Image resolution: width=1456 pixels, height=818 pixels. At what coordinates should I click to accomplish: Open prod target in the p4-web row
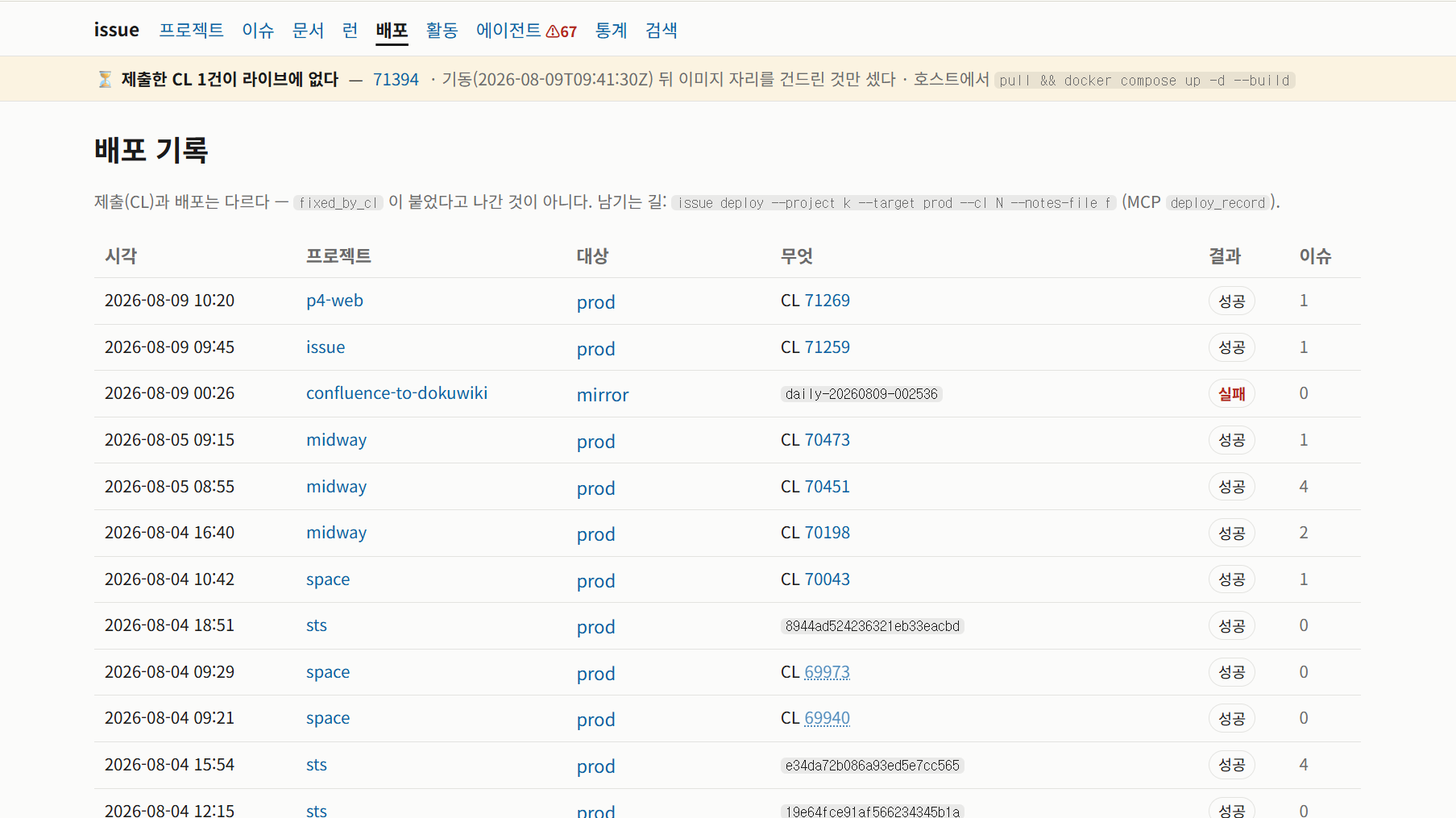point(596,302)
